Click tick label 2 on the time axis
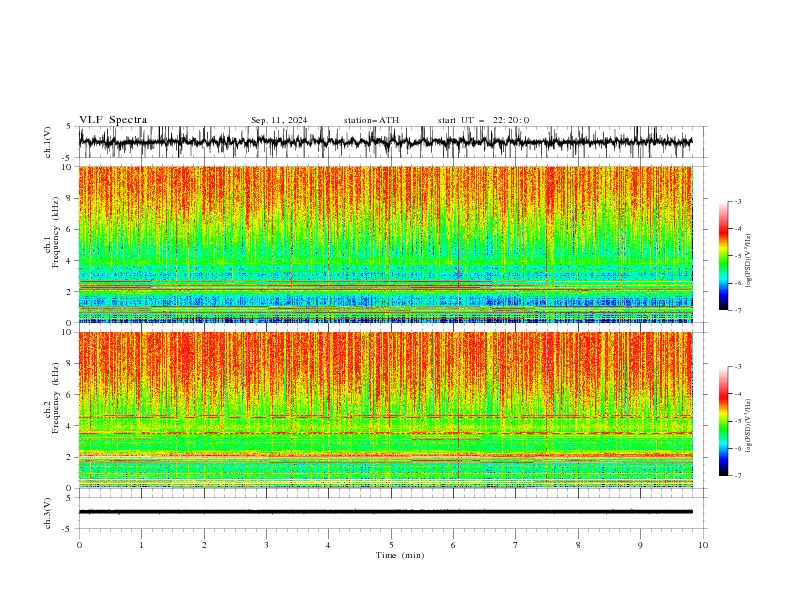Viewport: 792px width, 612px height. [x=204, y=545]
